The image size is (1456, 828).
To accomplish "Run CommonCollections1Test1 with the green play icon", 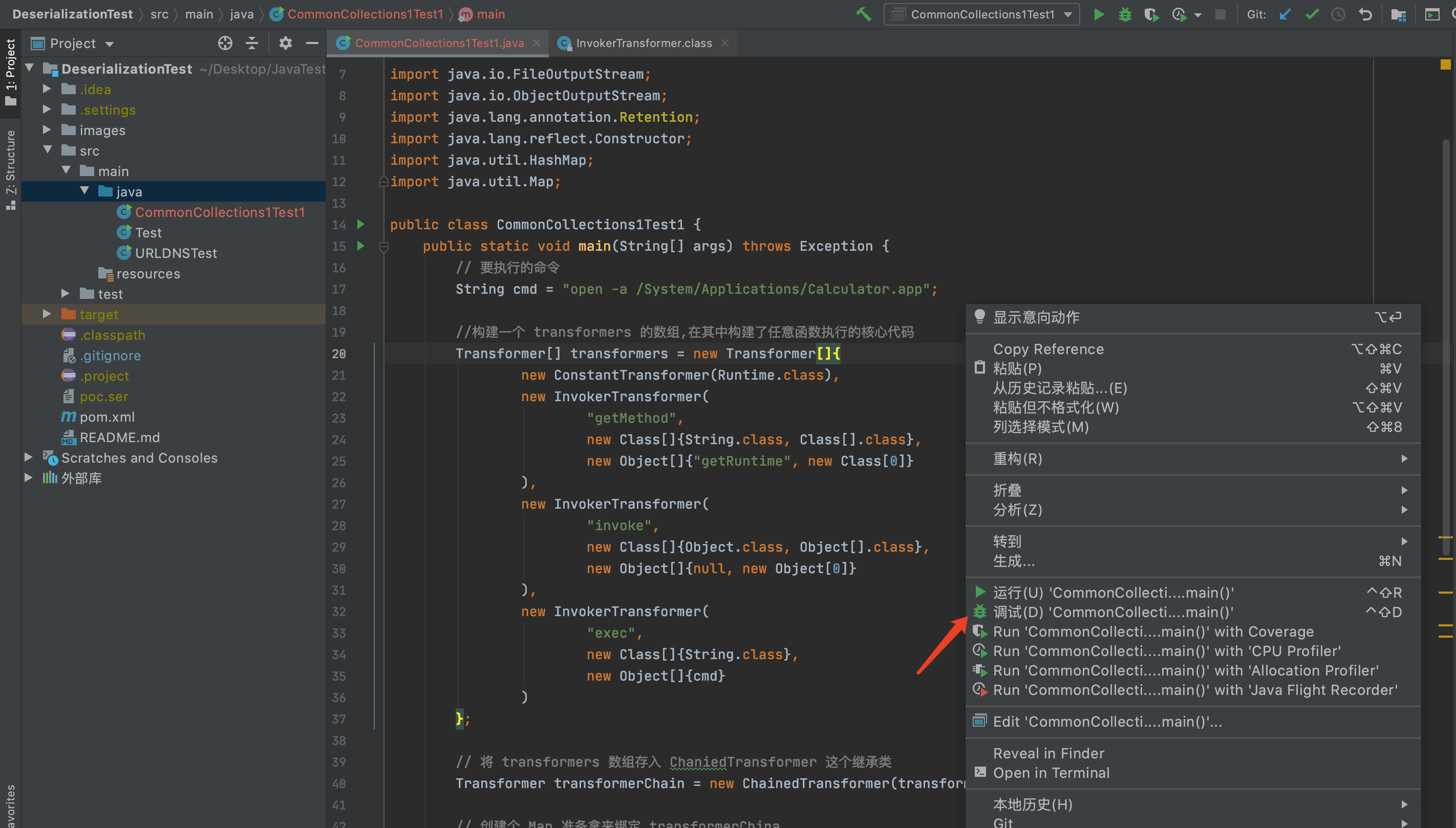I will 1099,14.
